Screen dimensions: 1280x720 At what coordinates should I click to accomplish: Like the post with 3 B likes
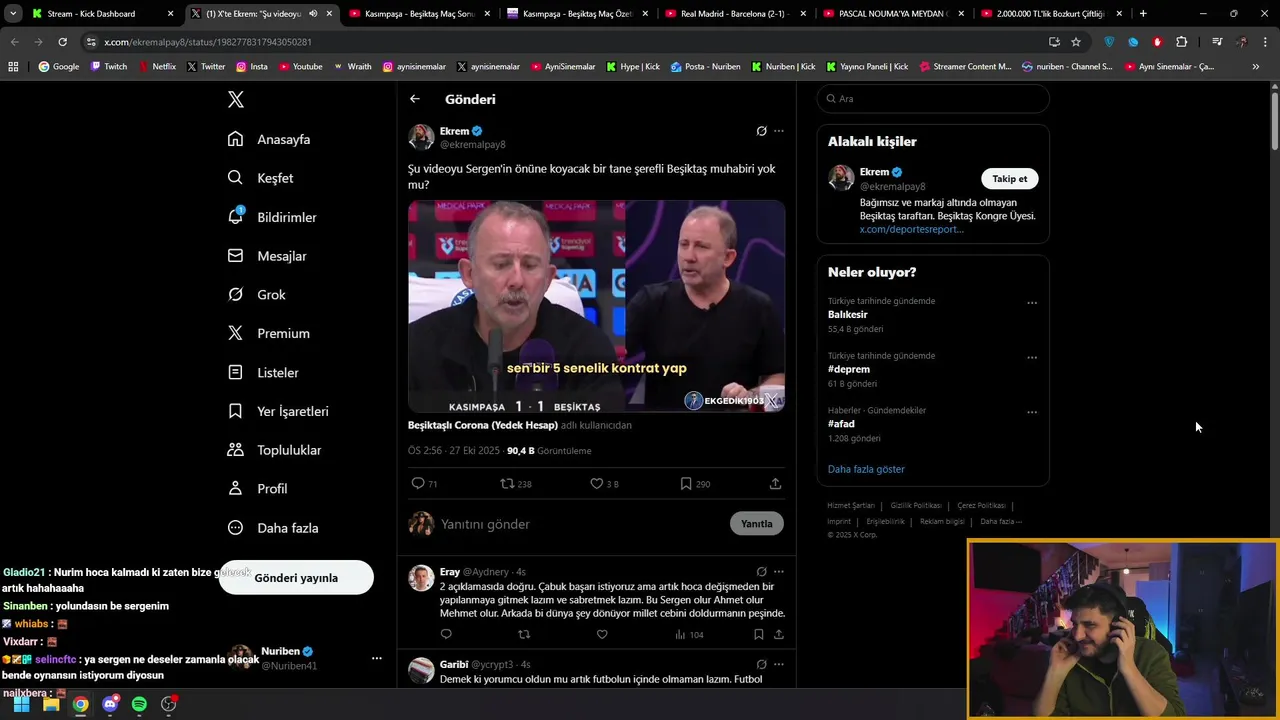point(604,483)
